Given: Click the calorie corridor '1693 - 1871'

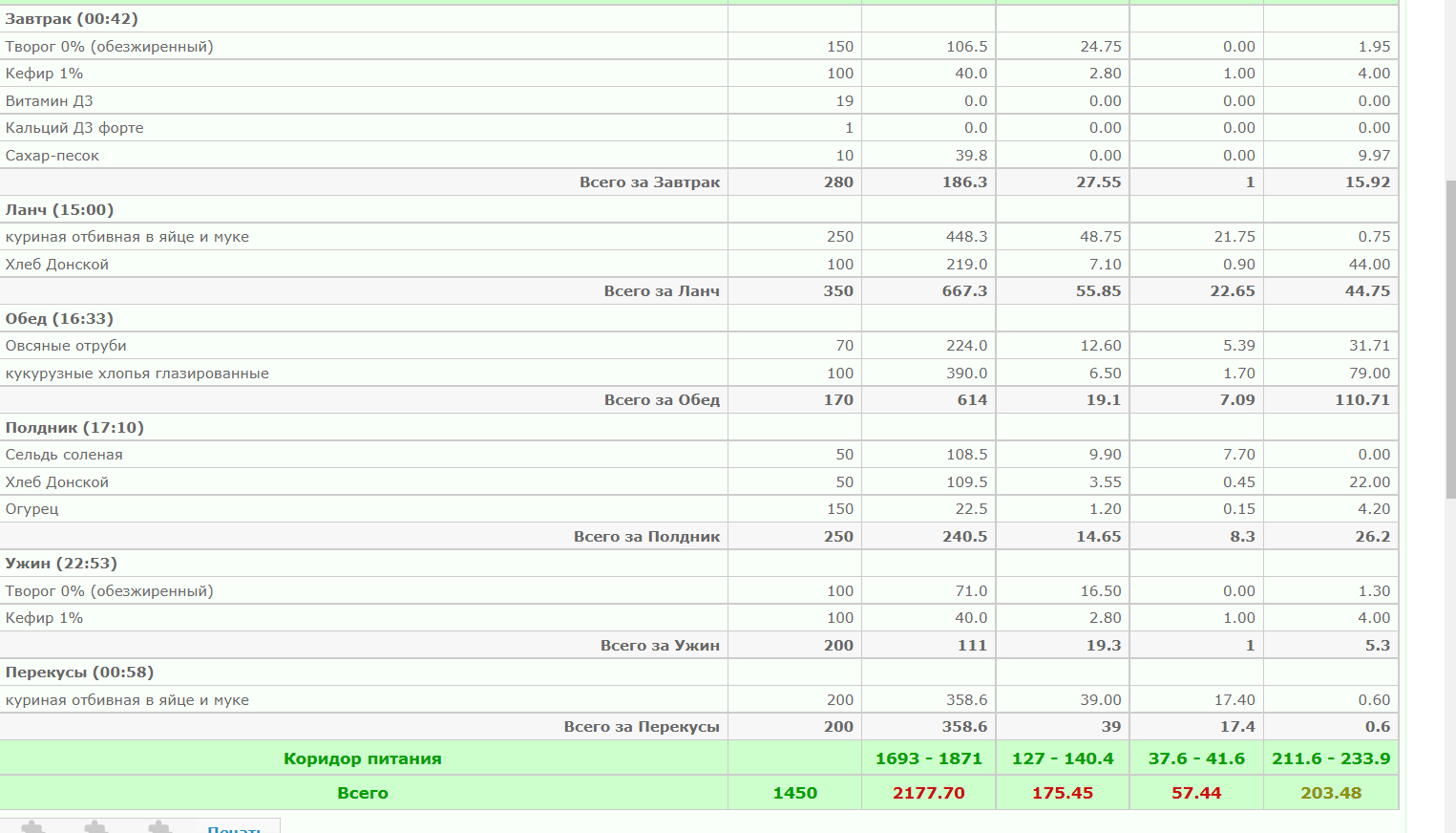Looking at the screenshot, I should pos(929,758).
